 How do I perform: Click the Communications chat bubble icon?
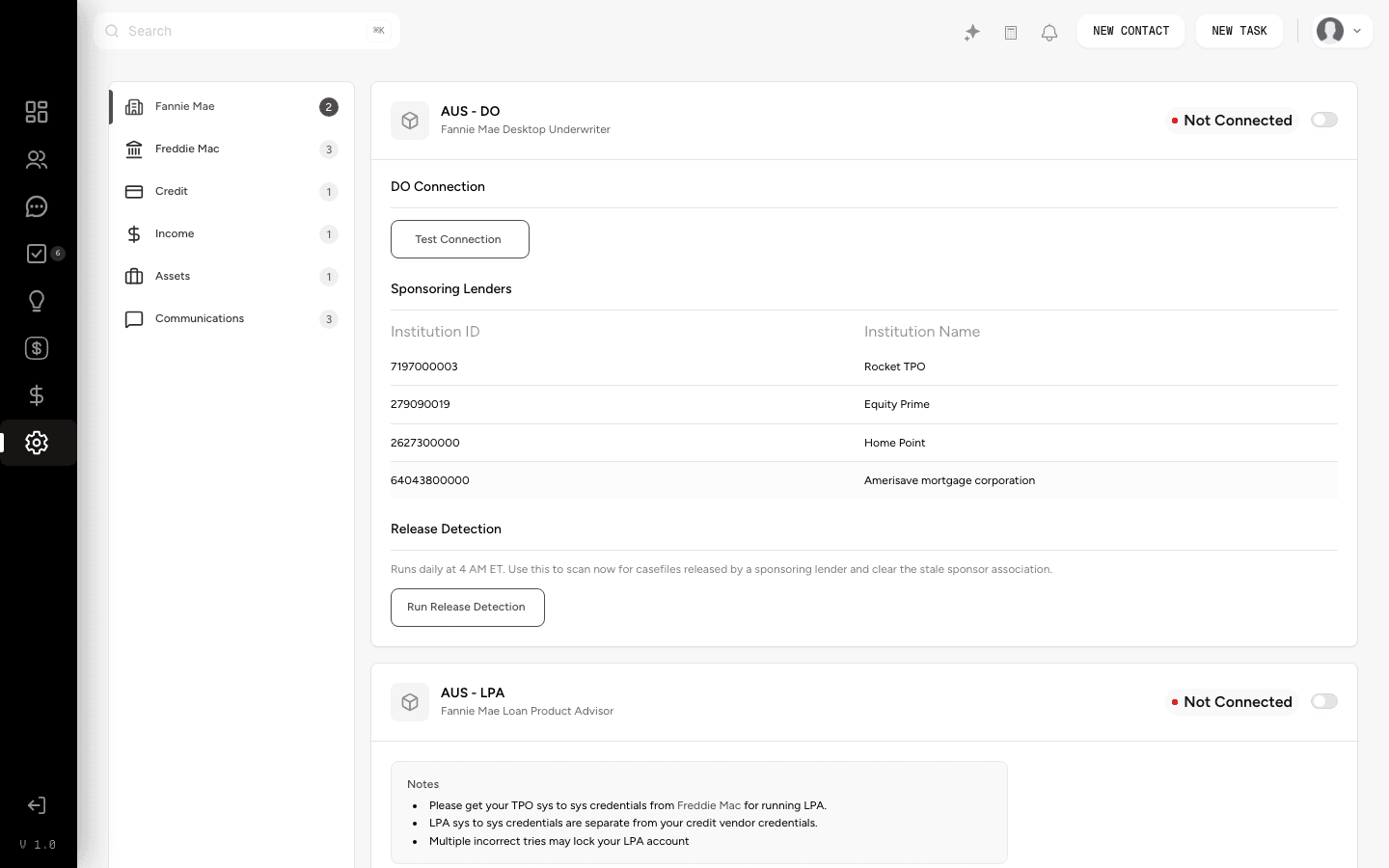coord(134,319)
